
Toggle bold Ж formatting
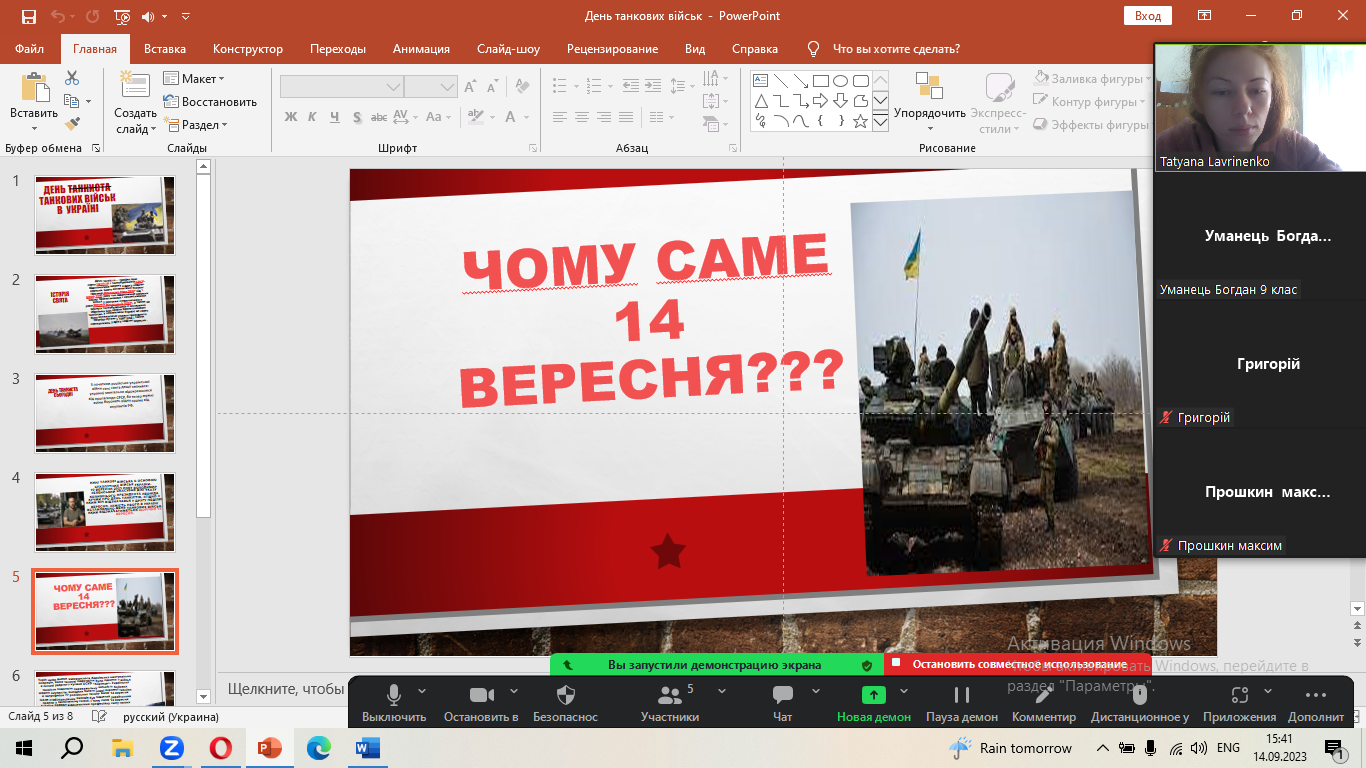291,117
